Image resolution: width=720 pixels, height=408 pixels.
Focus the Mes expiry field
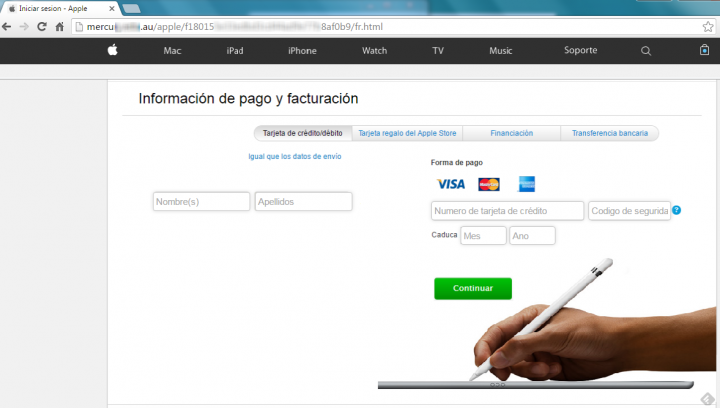(483, 235)
